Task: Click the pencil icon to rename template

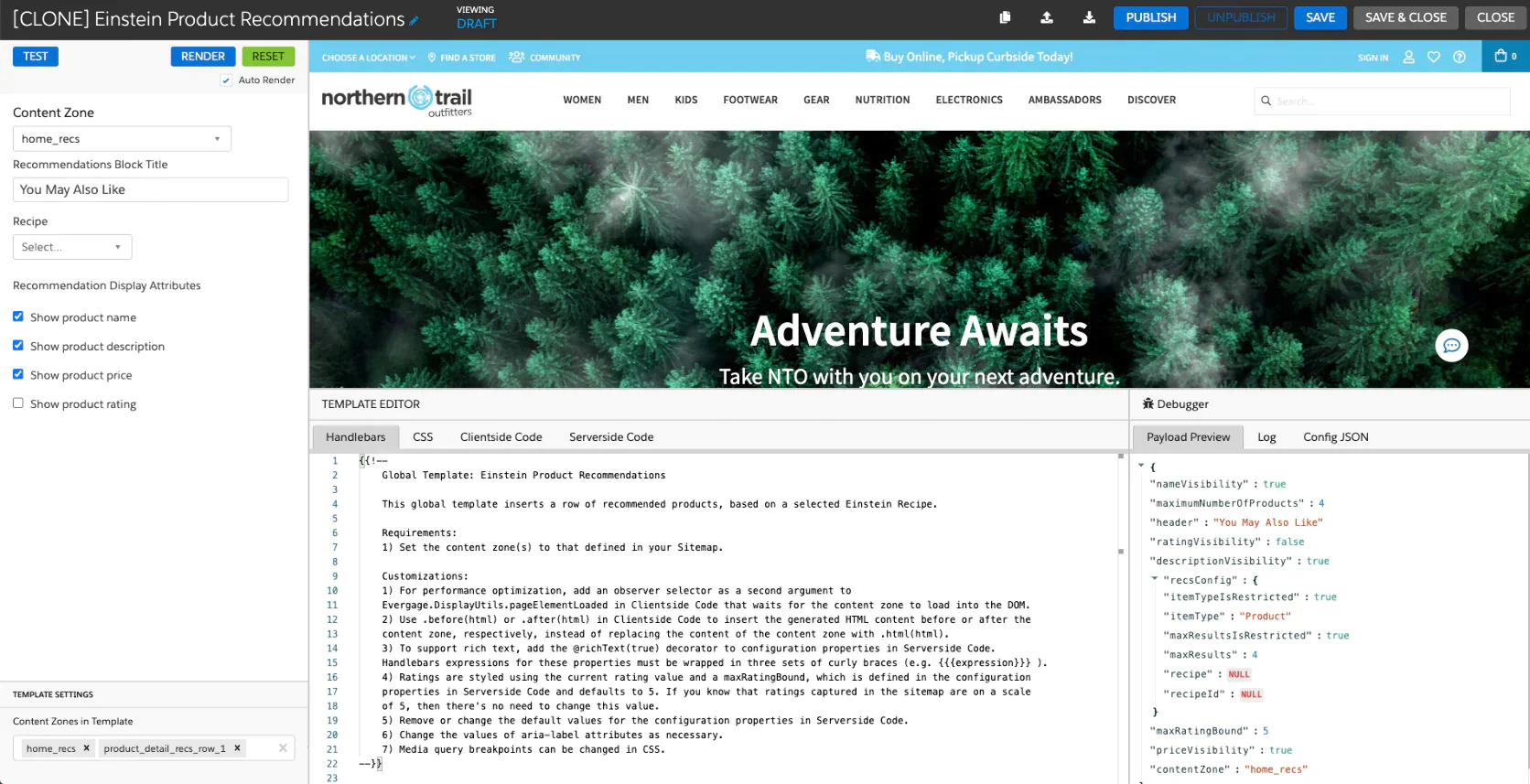Action: pos(415,20)
